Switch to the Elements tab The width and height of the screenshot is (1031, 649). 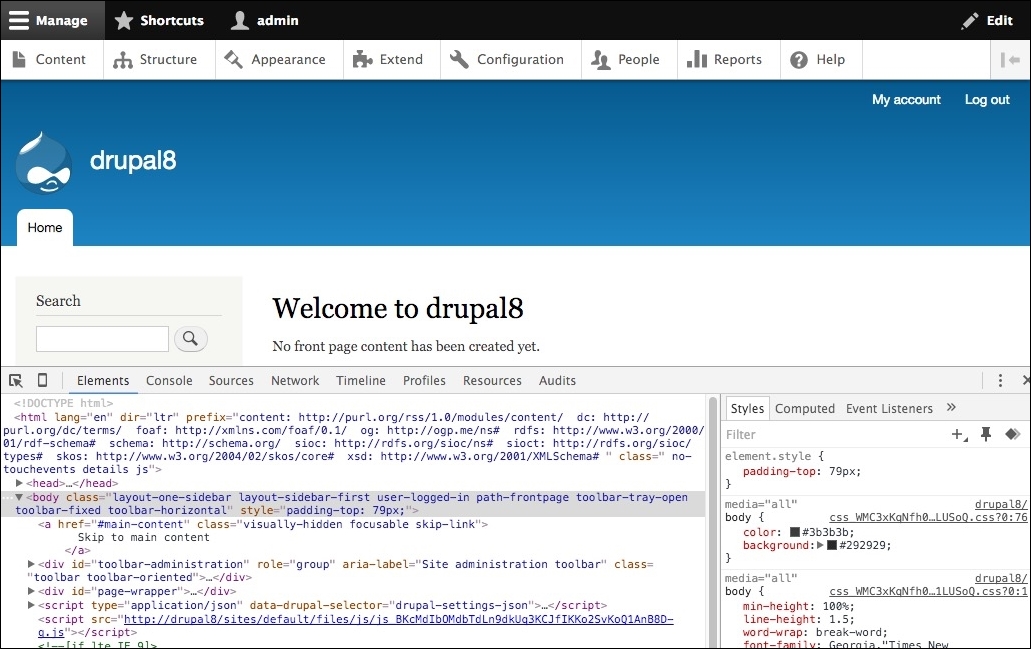pyautogui.click(x=103, y=381)
